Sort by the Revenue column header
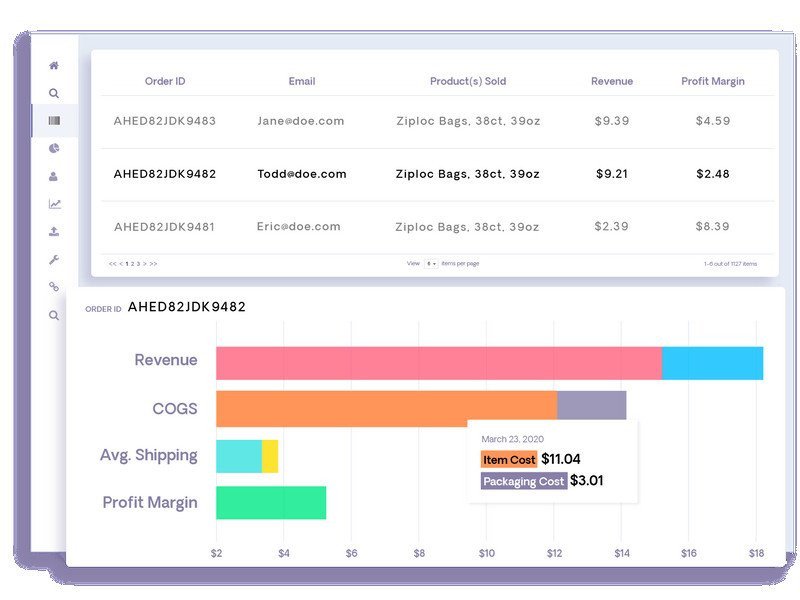Image resolution: width=800 pixels, height=600 pixels. [612, 81]
